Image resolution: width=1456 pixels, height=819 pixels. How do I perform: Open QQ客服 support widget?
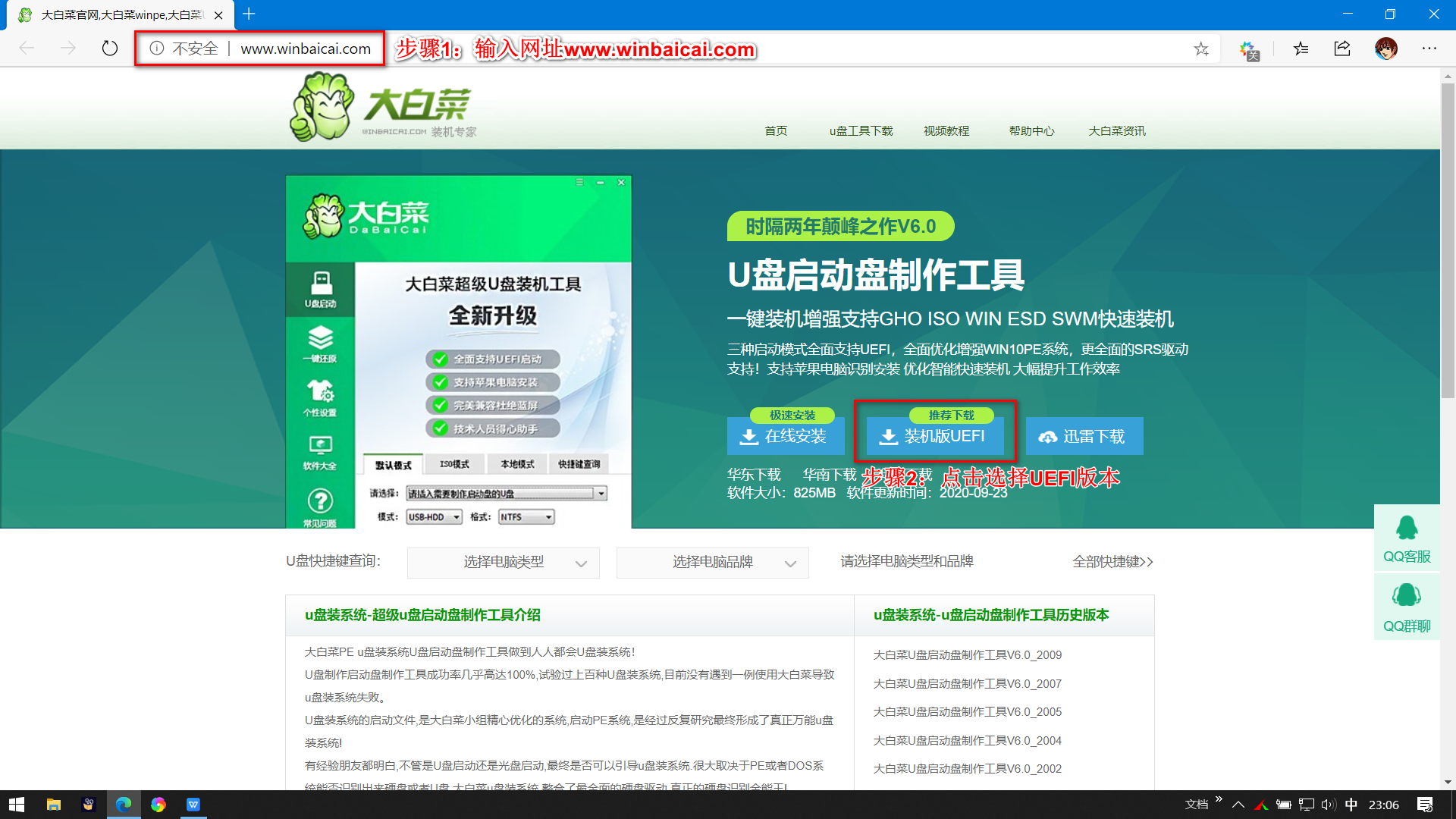coord(1407,538)
